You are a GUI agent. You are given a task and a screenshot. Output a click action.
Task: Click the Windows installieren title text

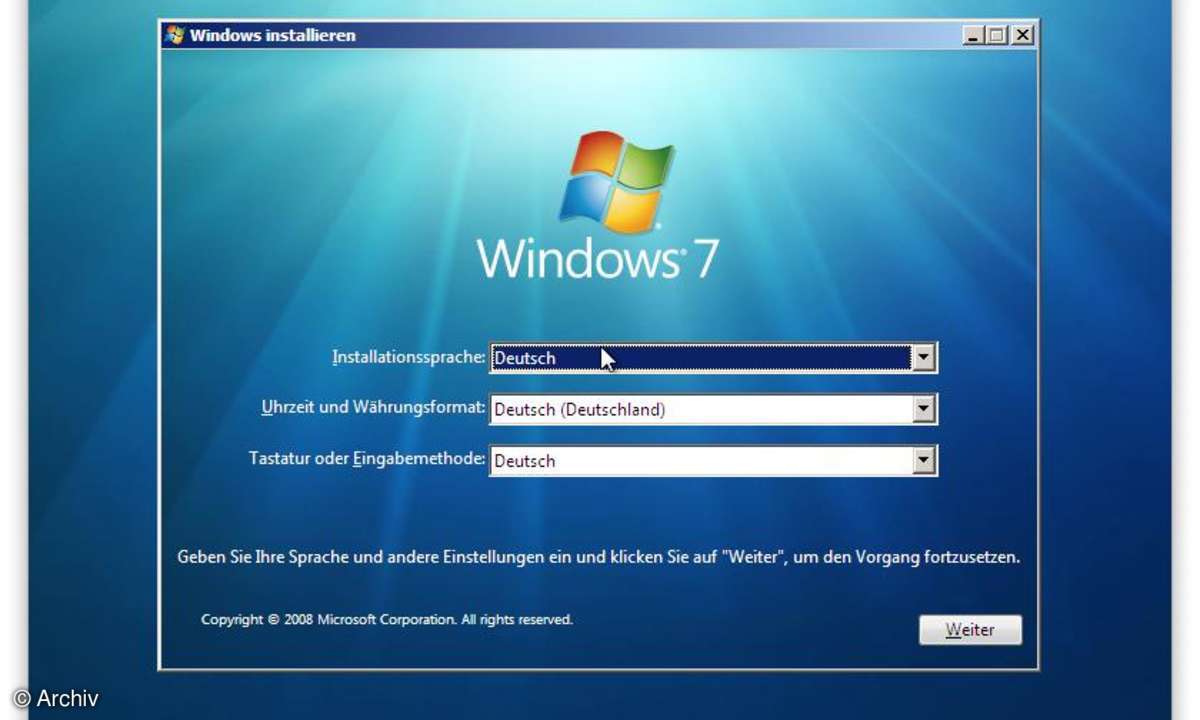coord(273,35)
